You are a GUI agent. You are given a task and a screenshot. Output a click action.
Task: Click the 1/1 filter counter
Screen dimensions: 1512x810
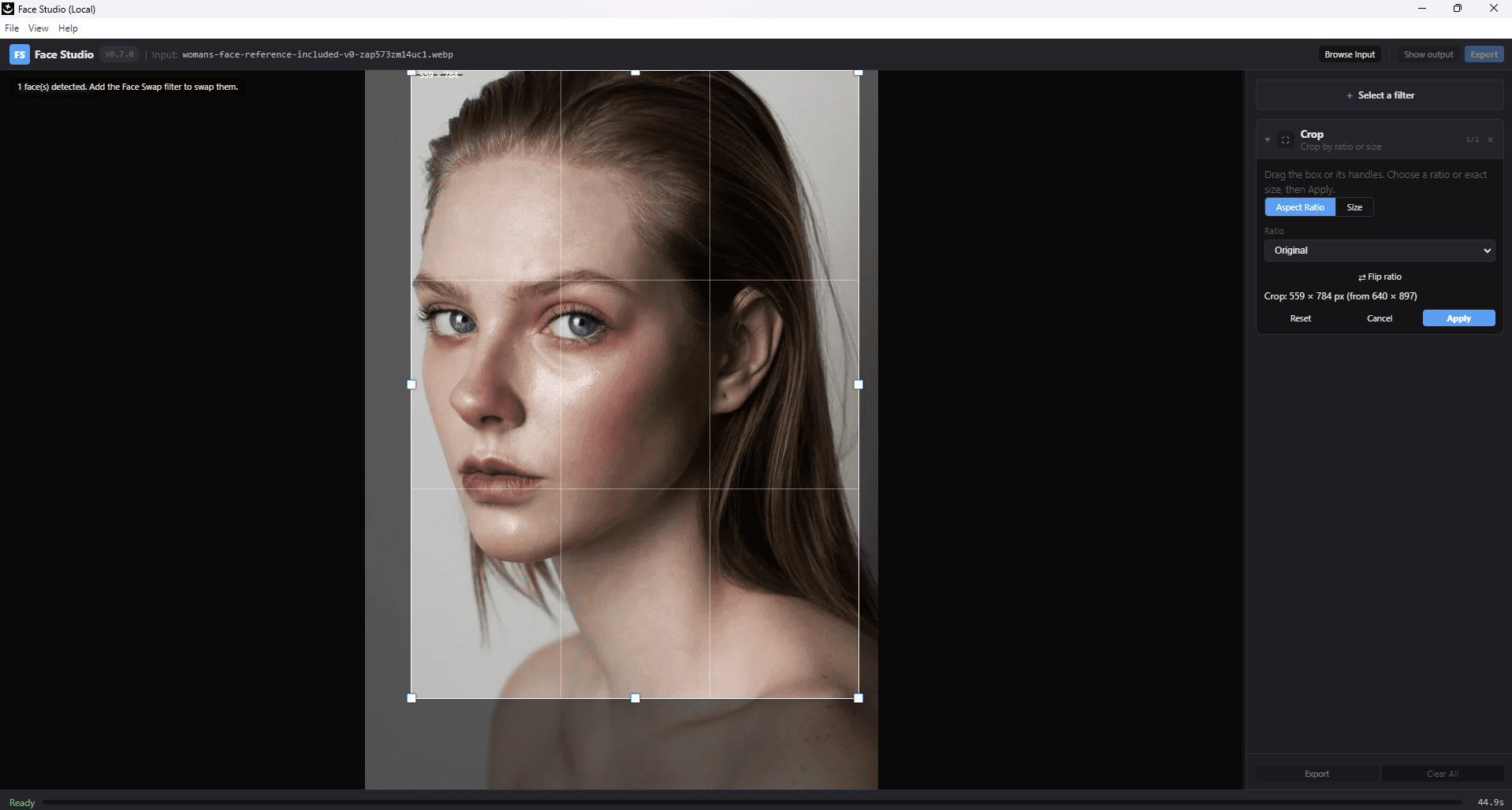1472,139
